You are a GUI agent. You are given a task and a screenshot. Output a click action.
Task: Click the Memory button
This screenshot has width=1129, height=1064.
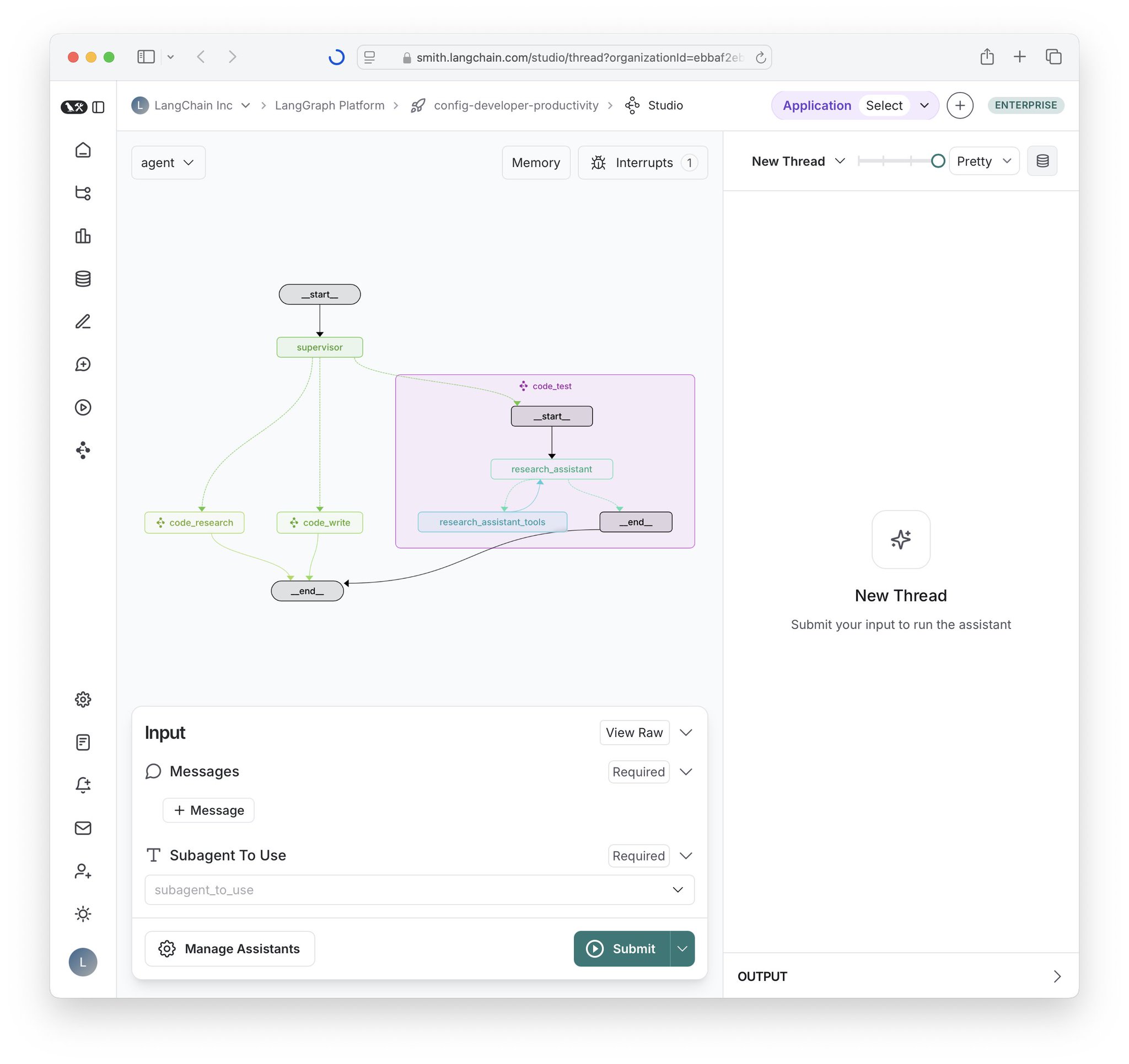tap(535, 163)
